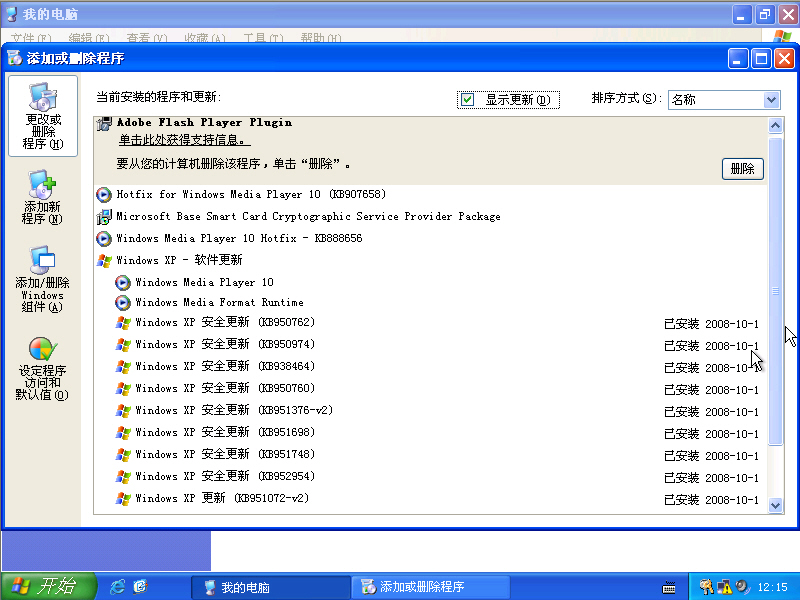This screenshot has height=600, width=800.
Task: Click the system tray clock 12:15
Action: pyautogui.click(x=772, y=587)
